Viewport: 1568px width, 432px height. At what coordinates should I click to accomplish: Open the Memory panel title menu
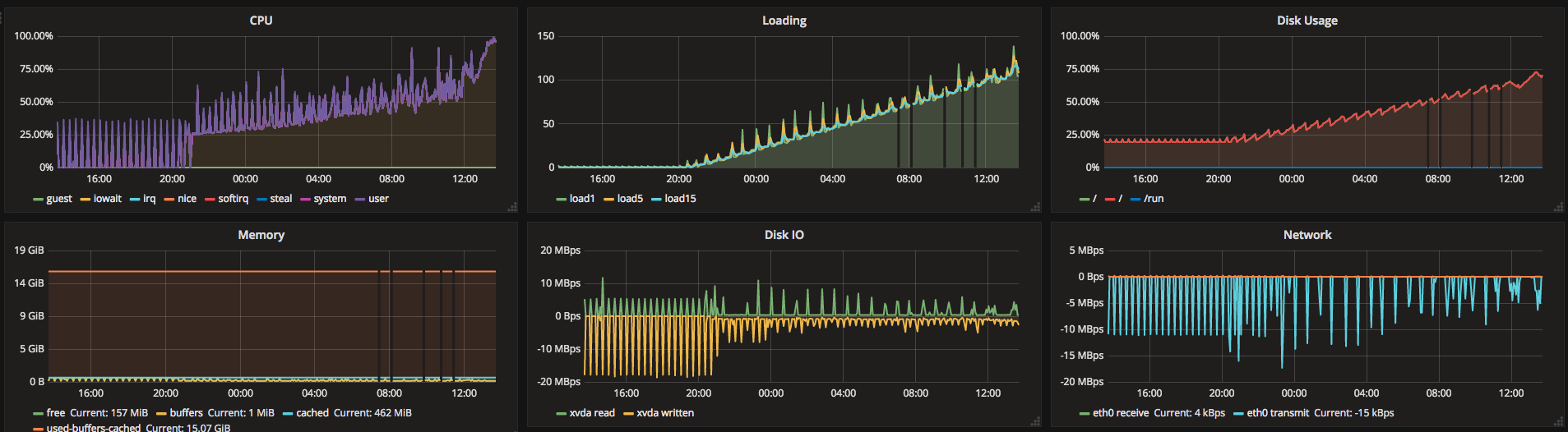(261, 235)
